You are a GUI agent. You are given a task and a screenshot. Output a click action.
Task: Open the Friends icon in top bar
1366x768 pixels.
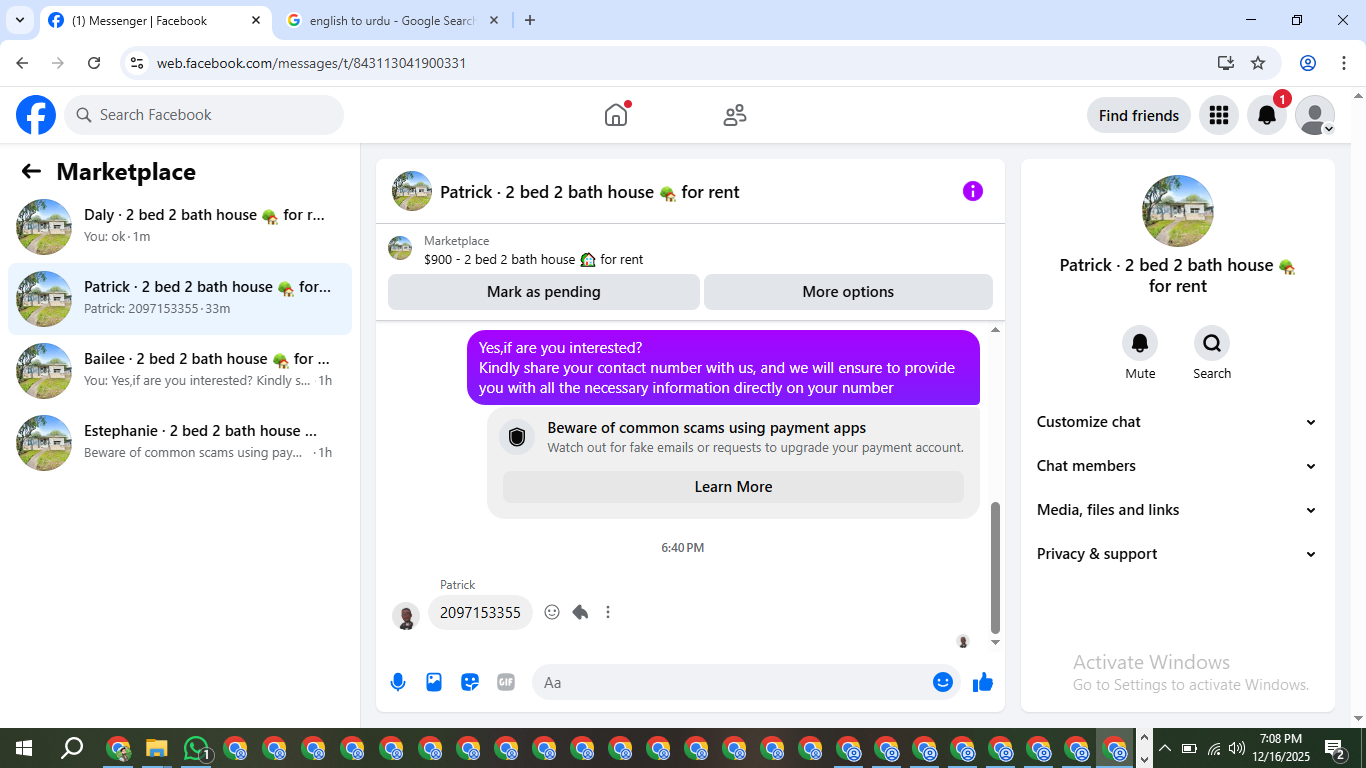(x=735, y=115)
